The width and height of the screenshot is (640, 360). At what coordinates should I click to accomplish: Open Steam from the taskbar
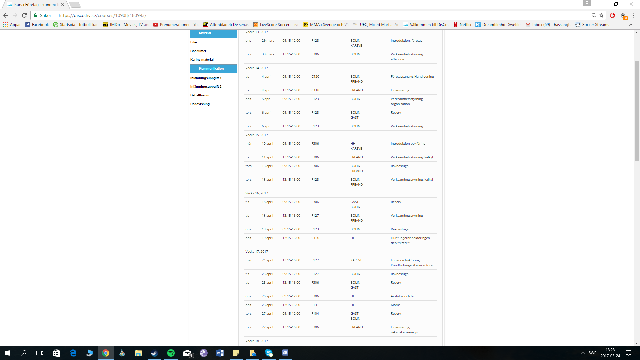pyautogui.click(x=154, y=353)
